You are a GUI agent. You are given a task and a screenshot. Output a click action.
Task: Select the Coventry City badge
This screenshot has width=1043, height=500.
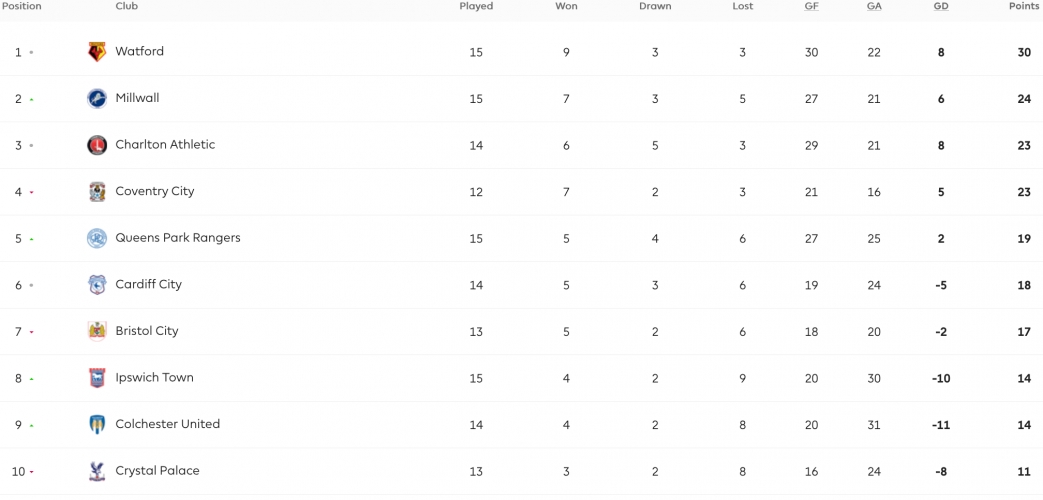point(97,191)
